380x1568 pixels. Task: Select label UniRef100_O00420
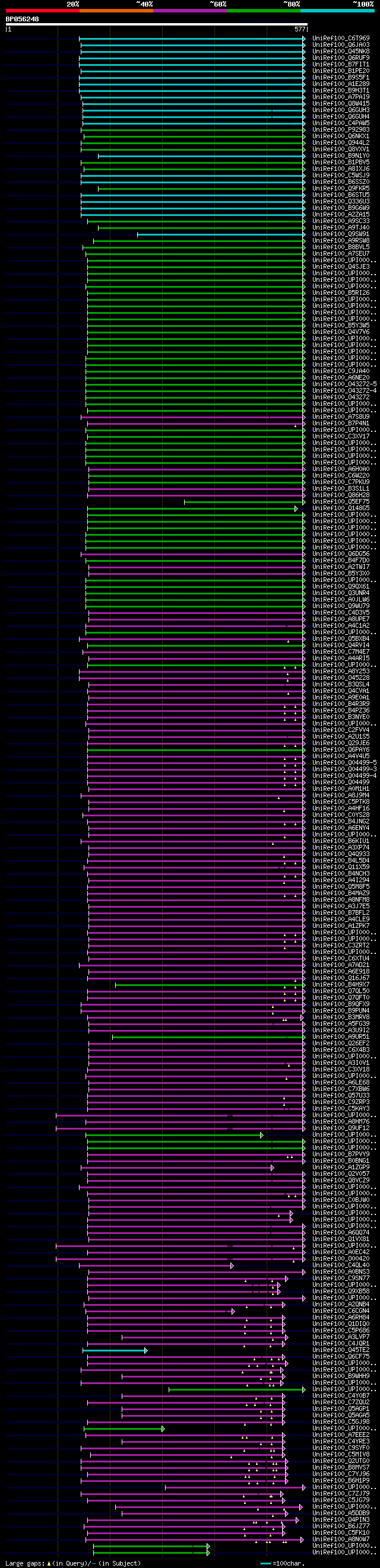click(x=341, y=1259)
